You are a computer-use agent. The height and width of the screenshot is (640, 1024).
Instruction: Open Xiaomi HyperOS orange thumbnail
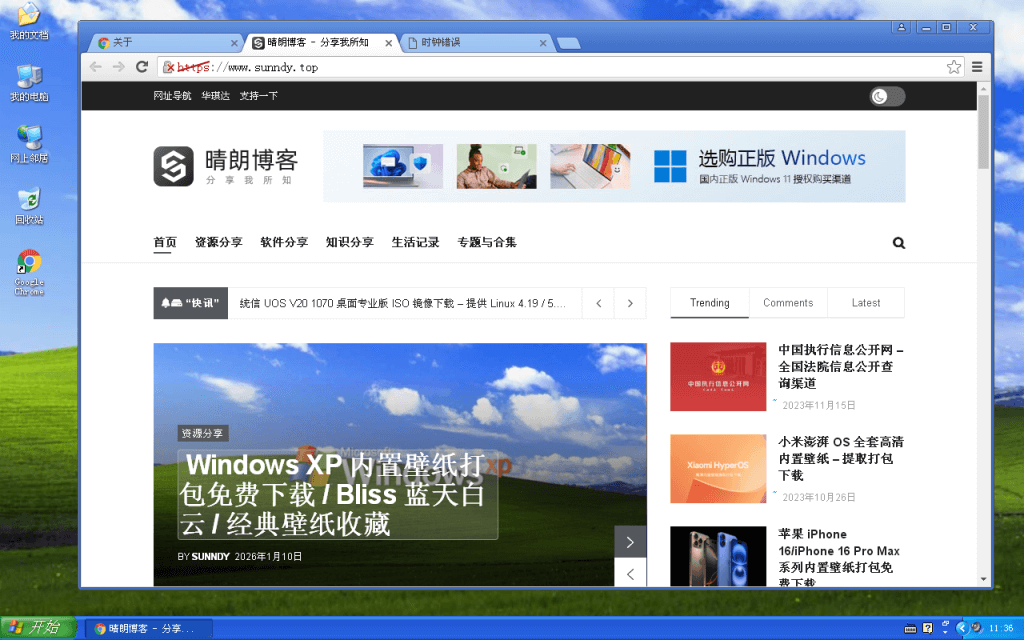pyautogui.click(x=718, y=468)
